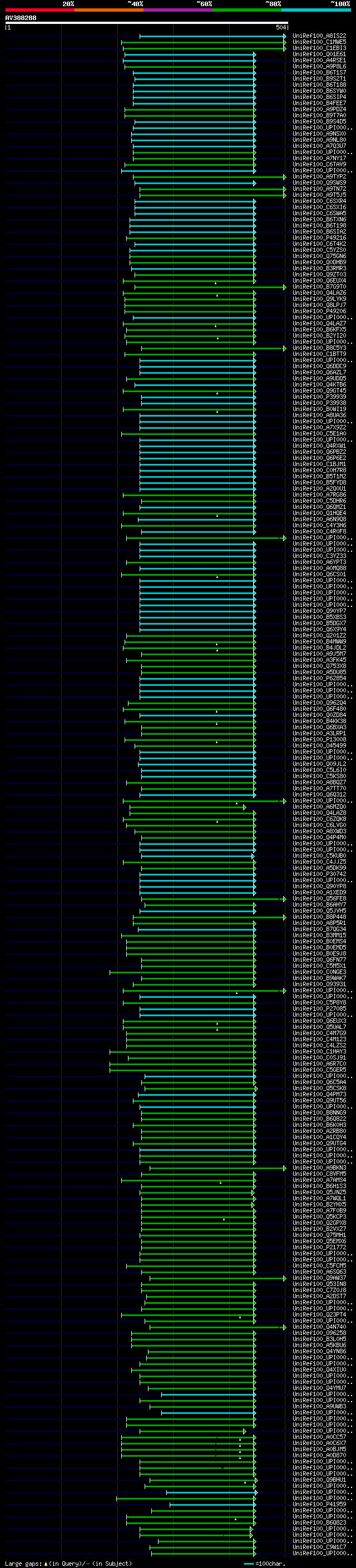
Task: Click the purple ~60% identity legend bar
Action: [x=179, y=10]
